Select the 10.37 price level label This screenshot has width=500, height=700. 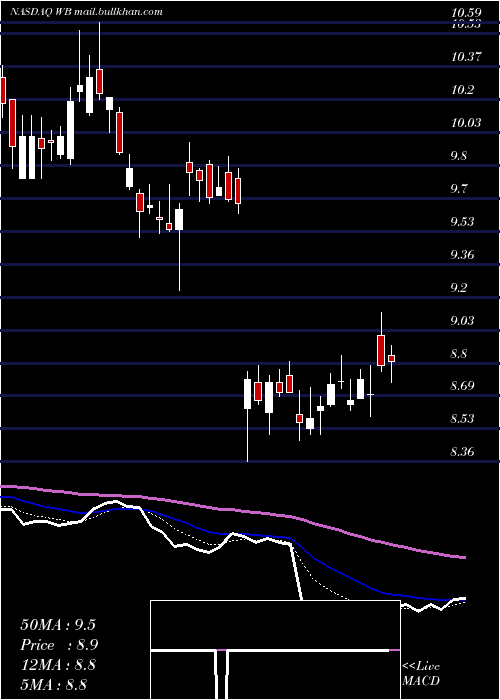[466, 57]
